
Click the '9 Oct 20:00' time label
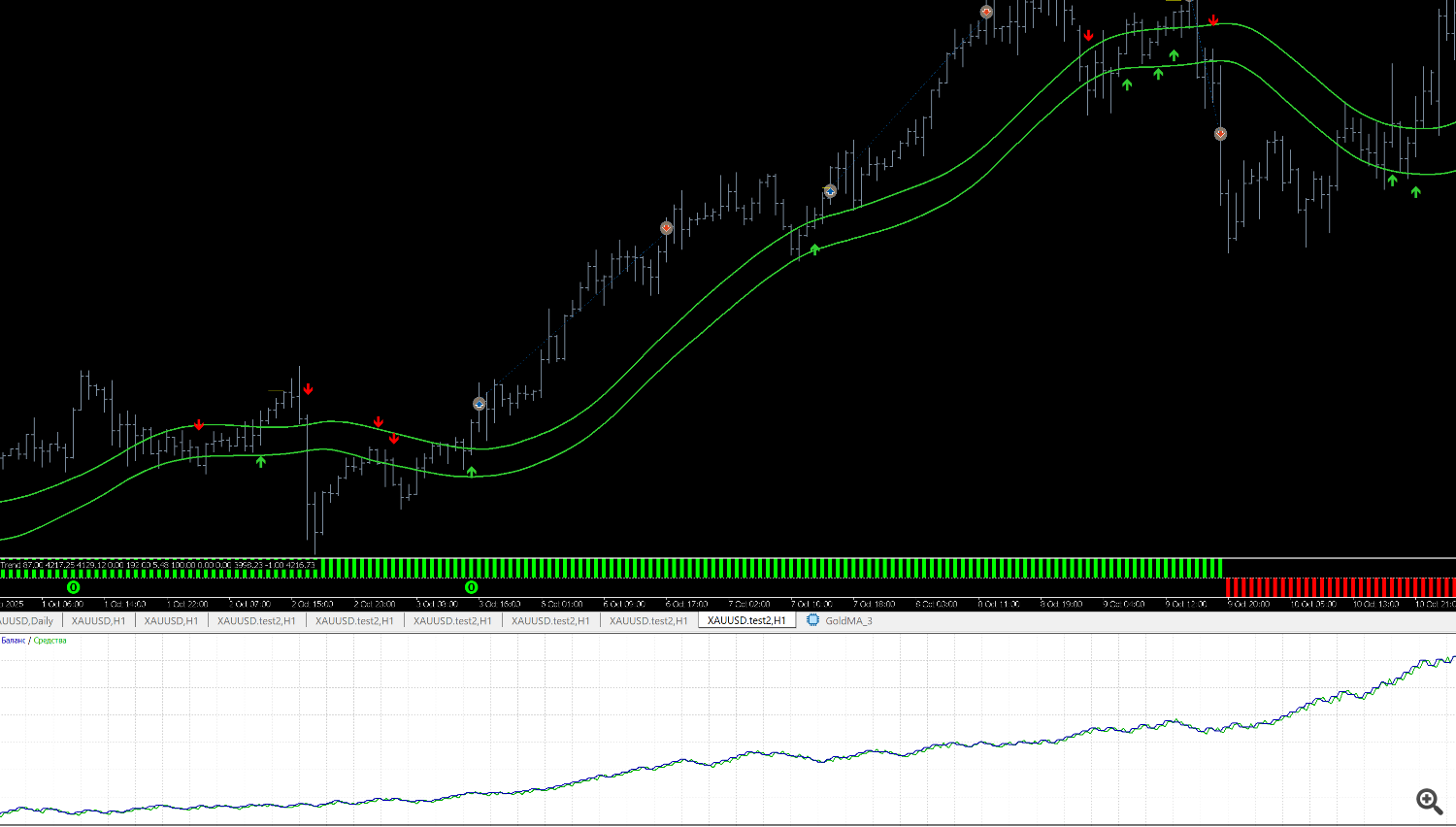coord(1248,605)
